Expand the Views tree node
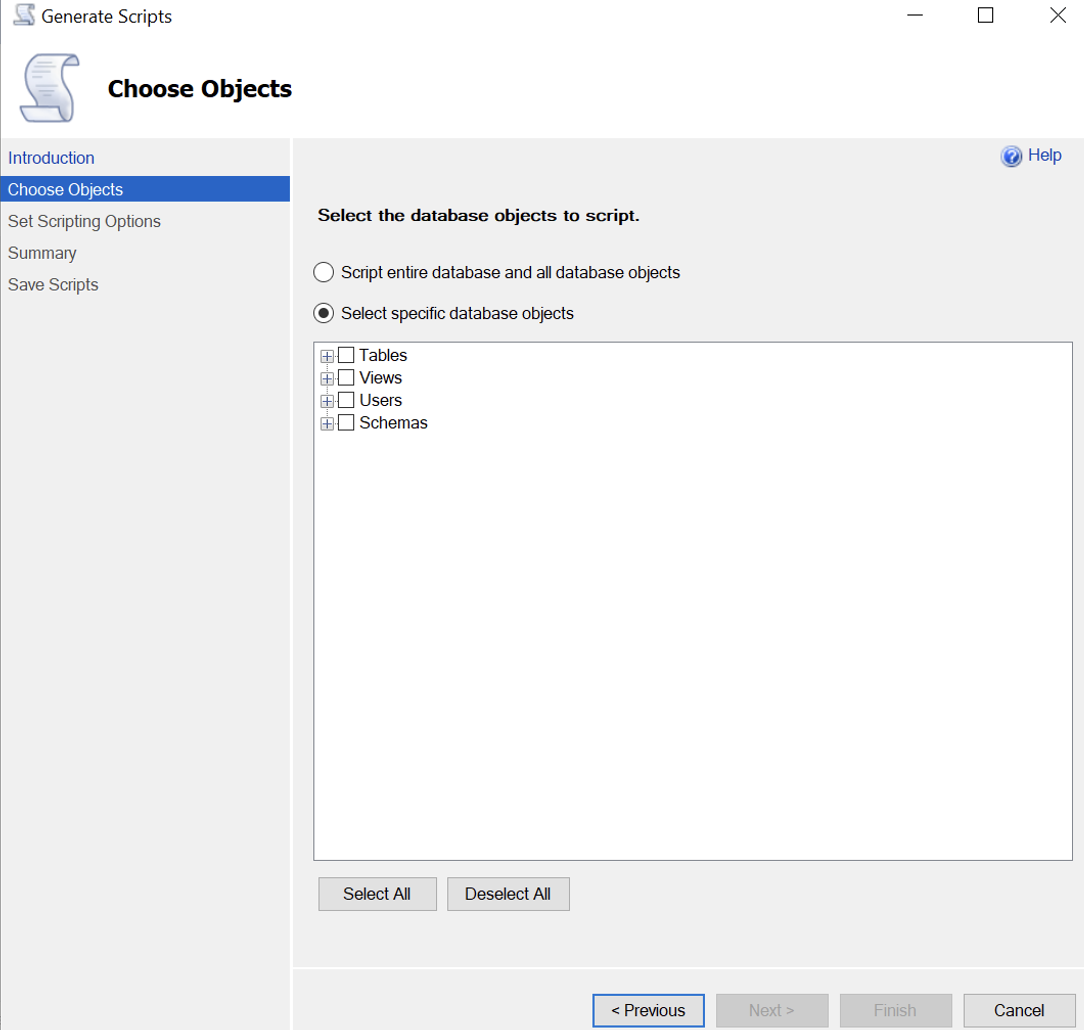The height and width of the screenshot is (1030, 1084). (x=327, y=379)
